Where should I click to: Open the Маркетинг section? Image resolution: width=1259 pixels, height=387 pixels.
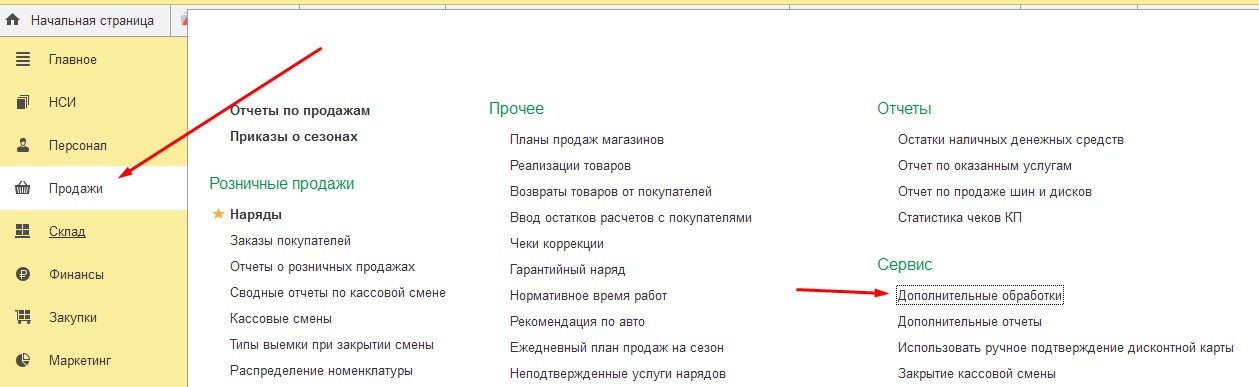tap(93, 360)
